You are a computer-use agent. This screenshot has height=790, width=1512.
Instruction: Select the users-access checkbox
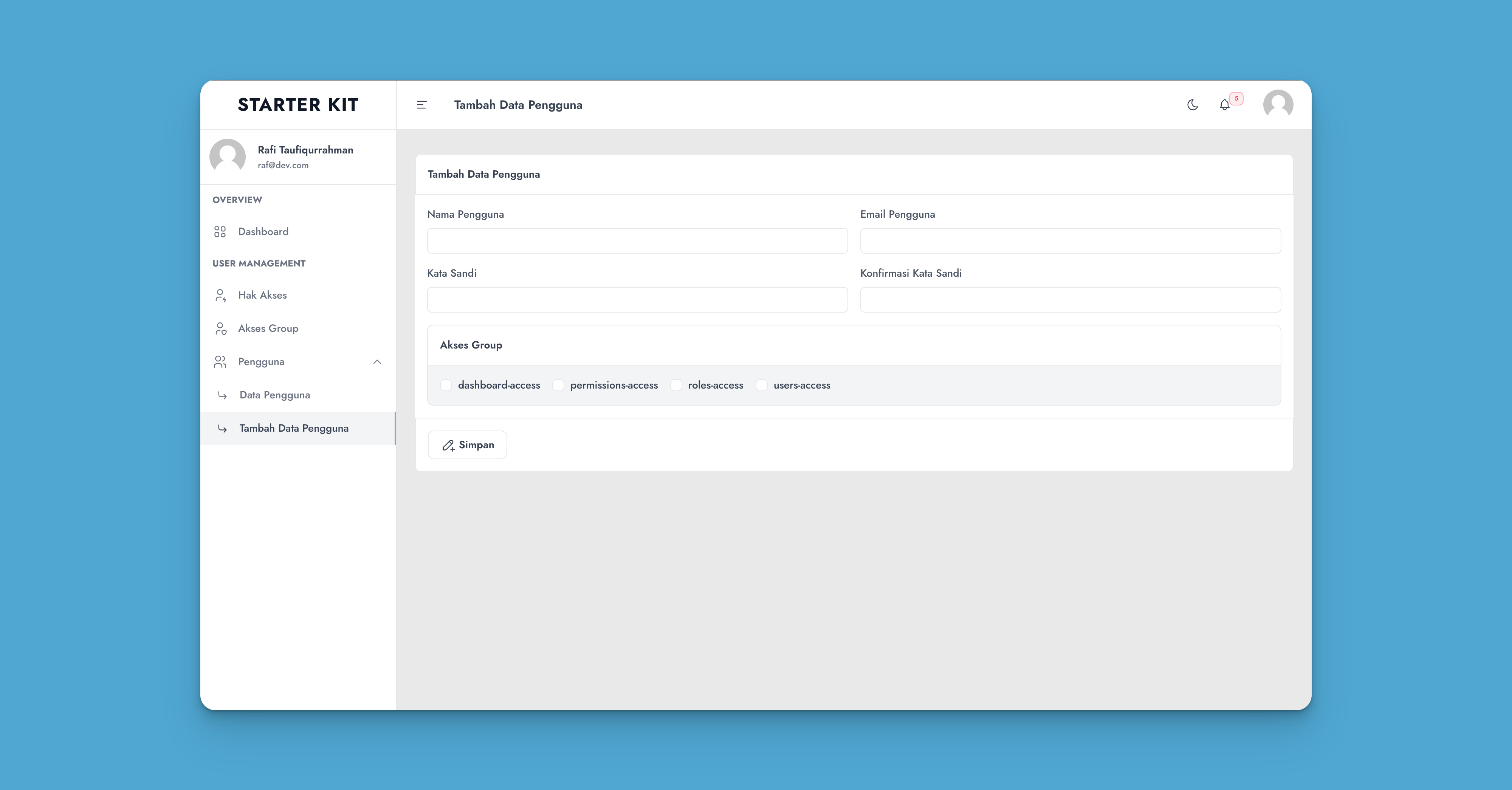761,385
